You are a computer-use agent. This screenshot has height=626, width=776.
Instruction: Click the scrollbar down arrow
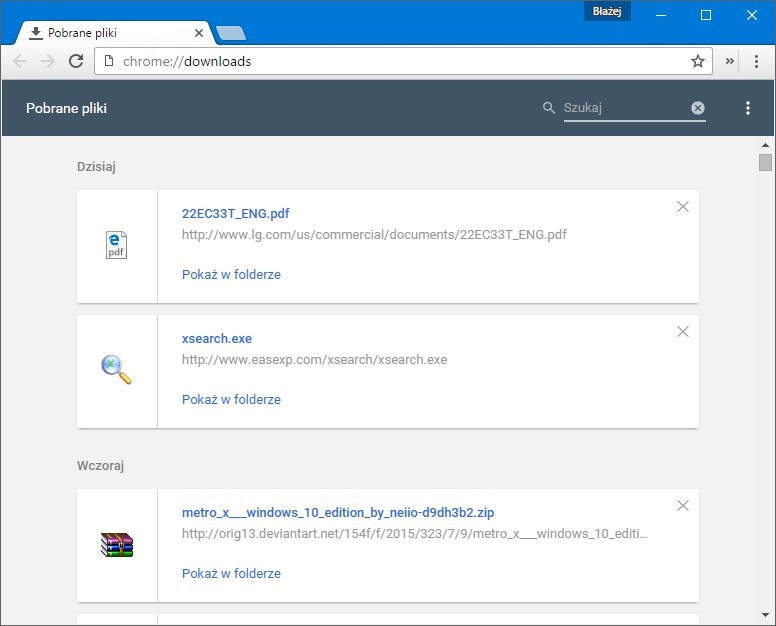765,615
